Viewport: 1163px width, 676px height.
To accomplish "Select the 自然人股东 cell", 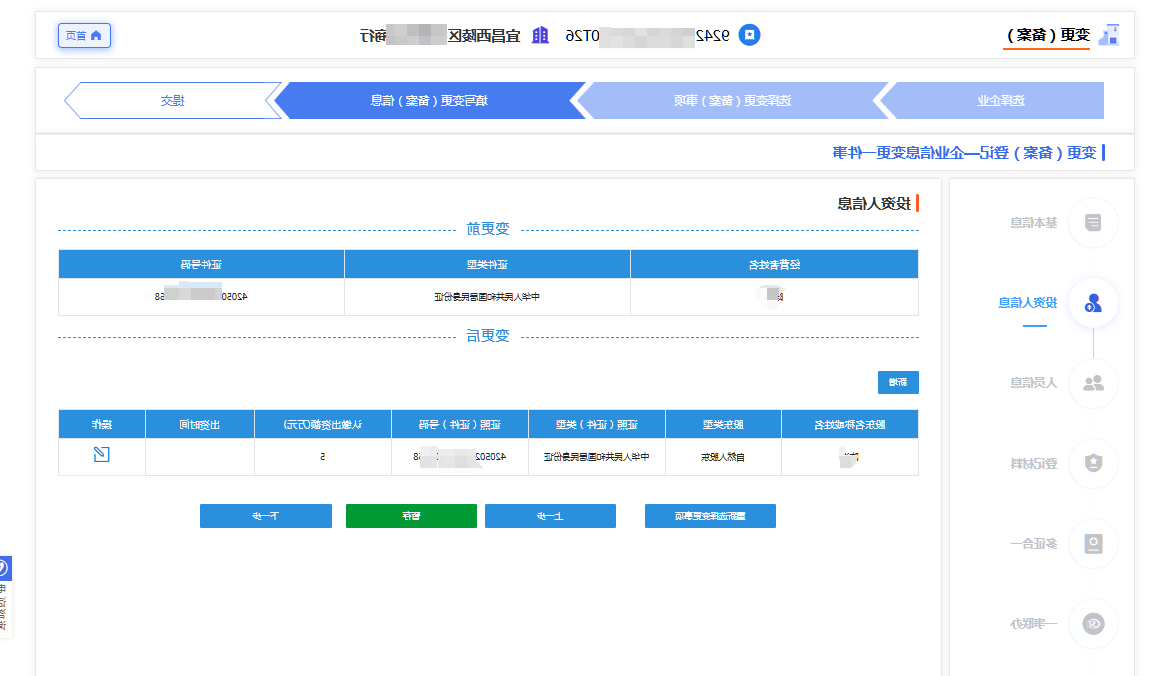I will (x=723, y=457).
